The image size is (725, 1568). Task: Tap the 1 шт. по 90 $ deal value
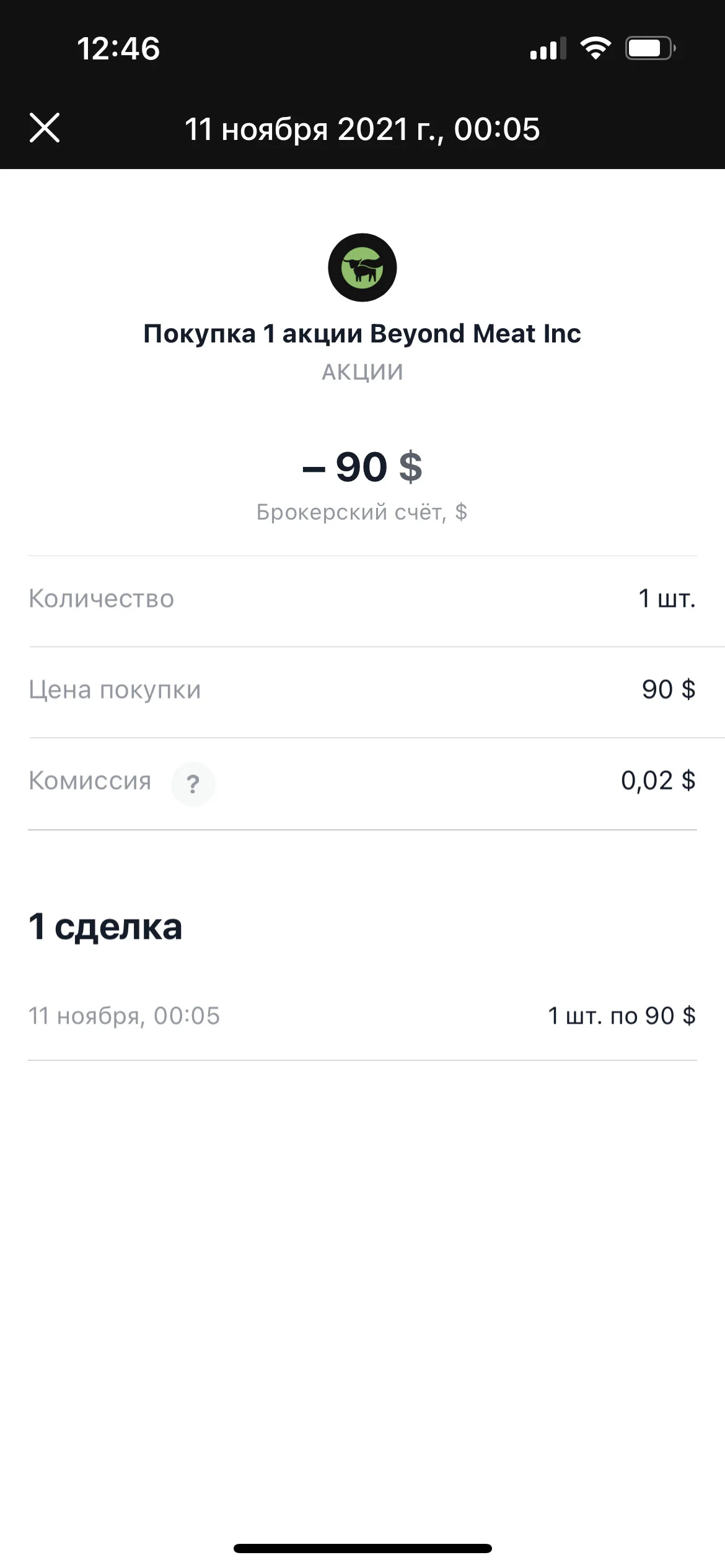(x=622, y=1016)
